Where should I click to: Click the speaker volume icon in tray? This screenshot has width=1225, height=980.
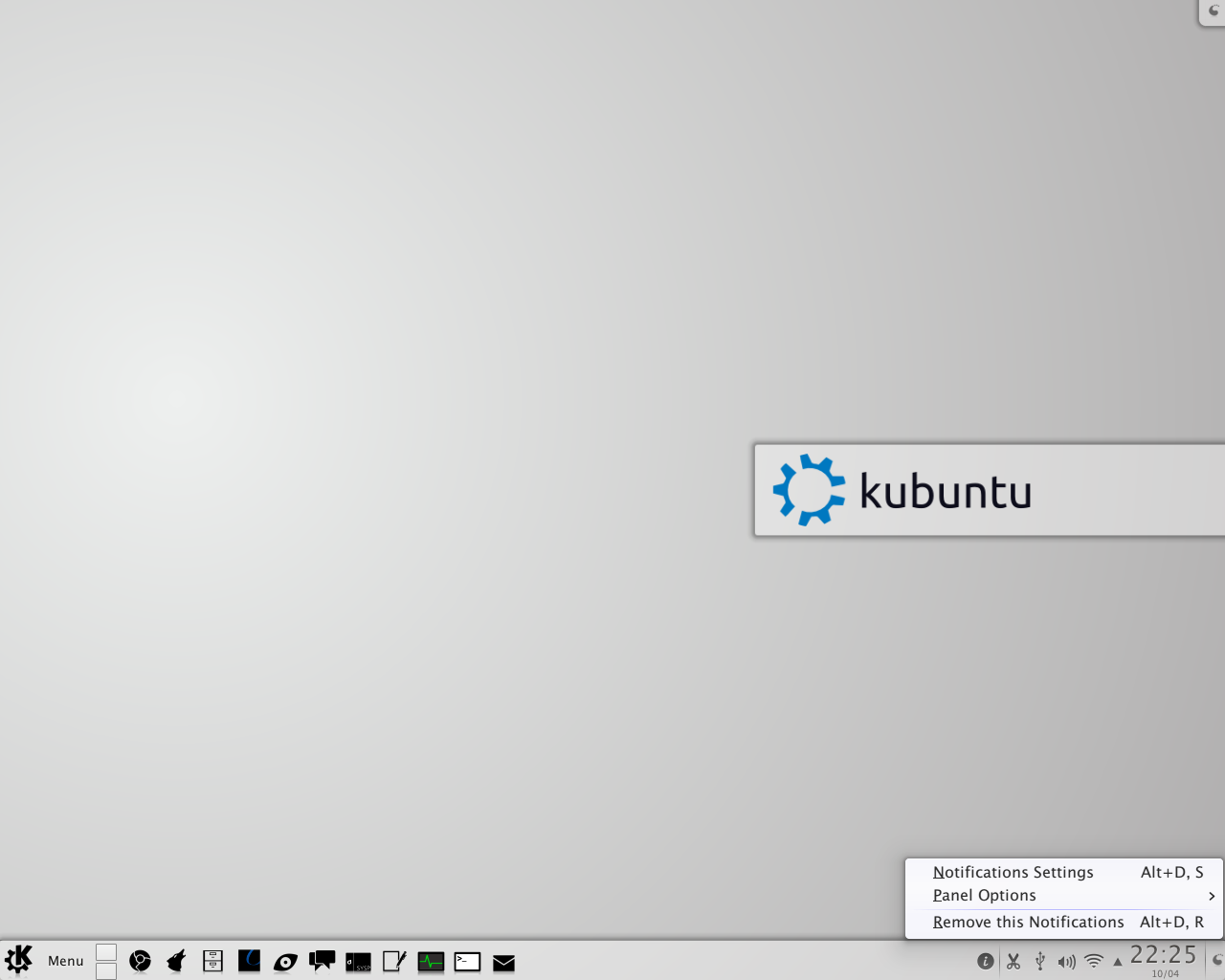[1067, 962]
